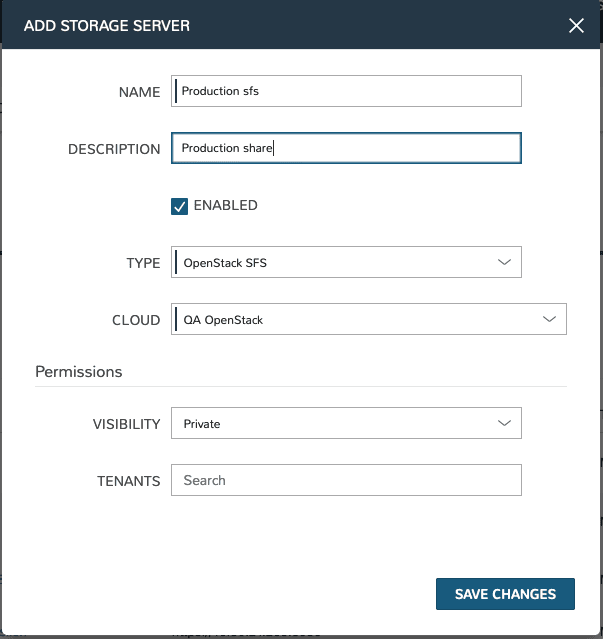Click the TENANTS field label

point(130,481)
